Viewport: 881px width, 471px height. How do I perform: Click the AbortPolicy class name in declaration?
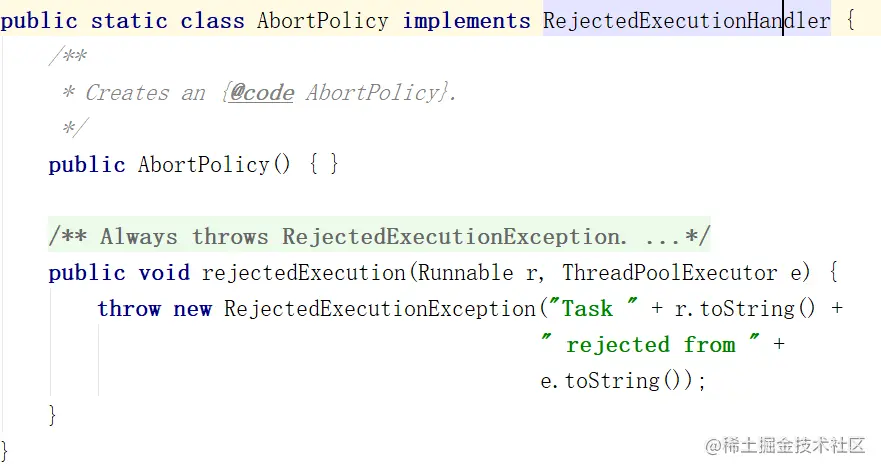point(323,21)
